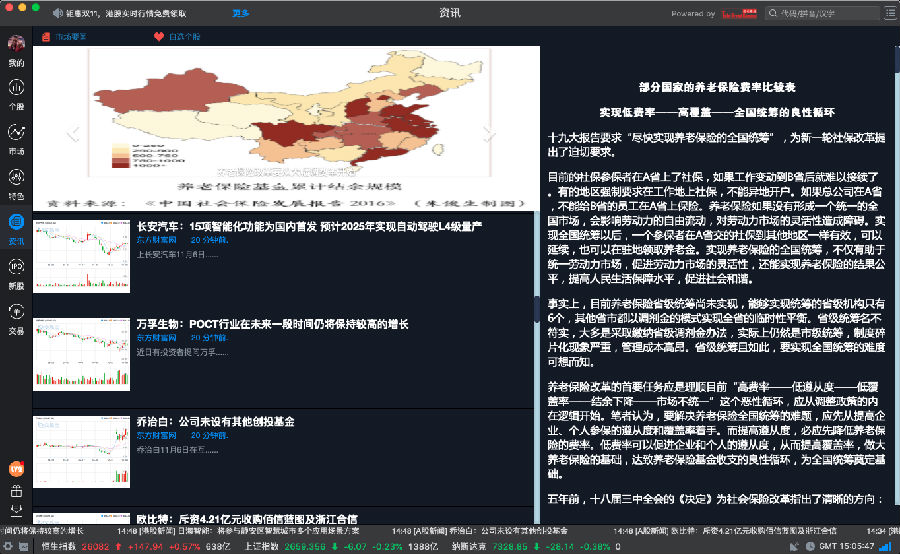
Task: Open the list menu icon at the top right
Action: (x=890, y=13)
